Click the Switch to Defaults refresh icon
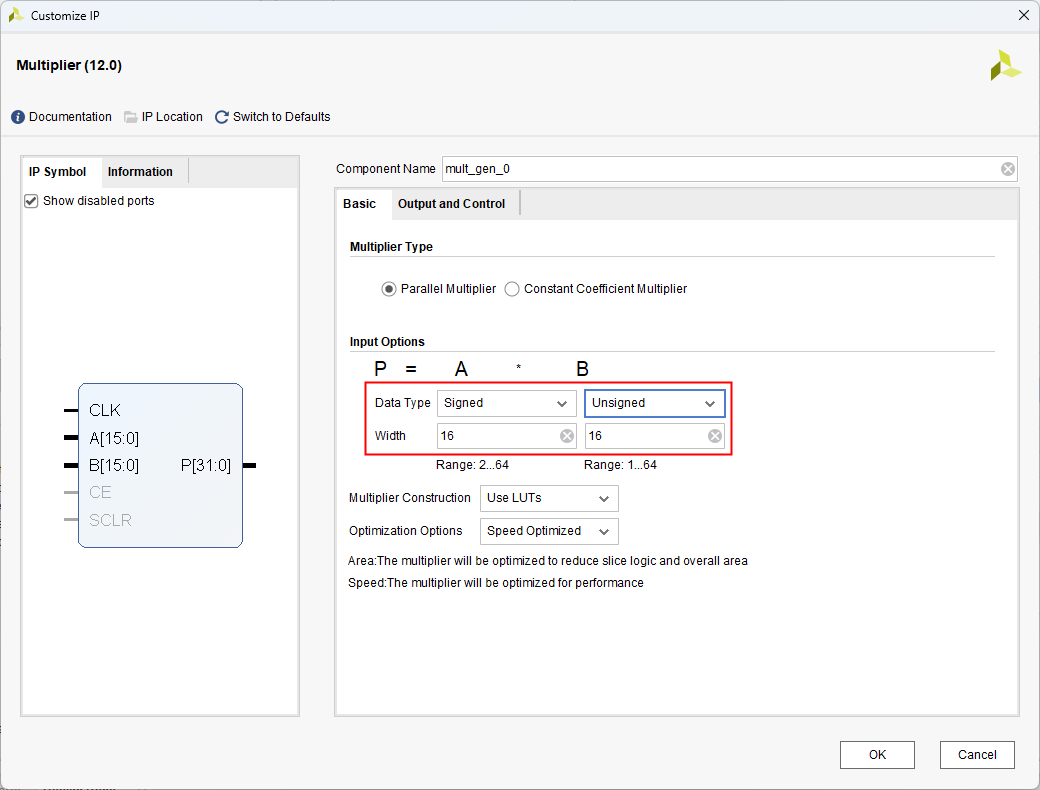The height and width of the screenshot is (790, 1040). pyautogui.click(x=222, y=117)
